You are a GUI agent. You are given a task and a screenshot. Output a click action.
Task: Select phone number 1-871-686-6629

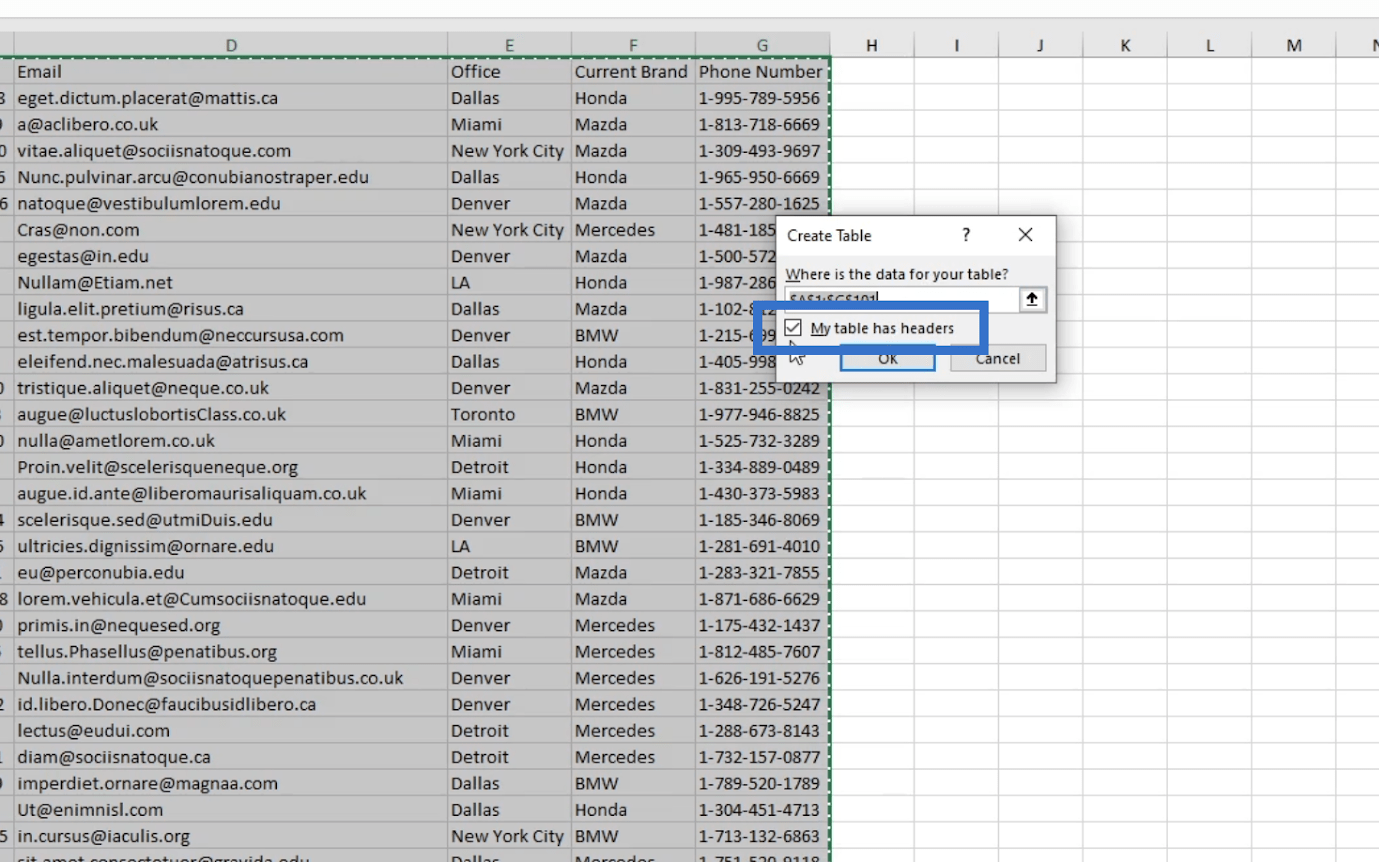(x=762, y=599)
